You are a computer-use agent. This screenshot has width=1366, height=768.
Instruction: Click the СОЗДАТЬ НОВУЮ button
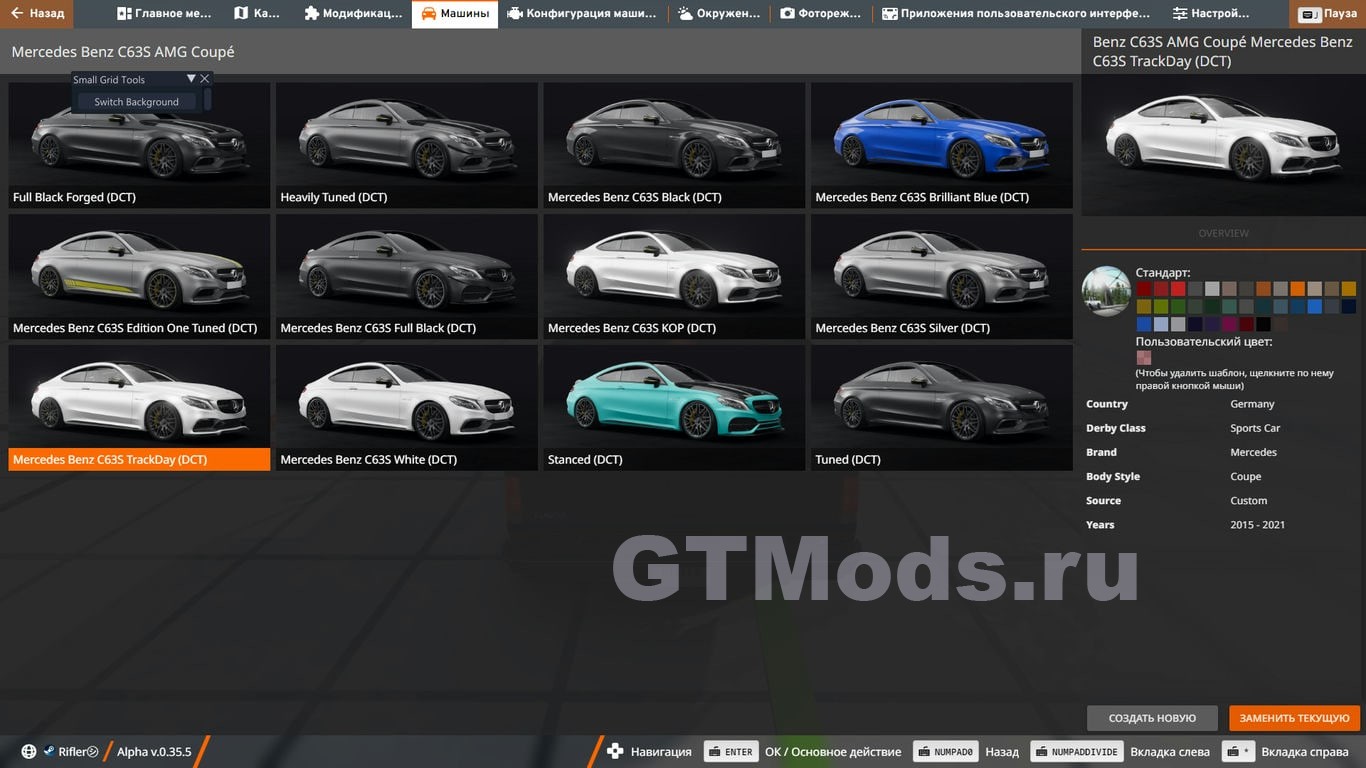point(1152,718)
